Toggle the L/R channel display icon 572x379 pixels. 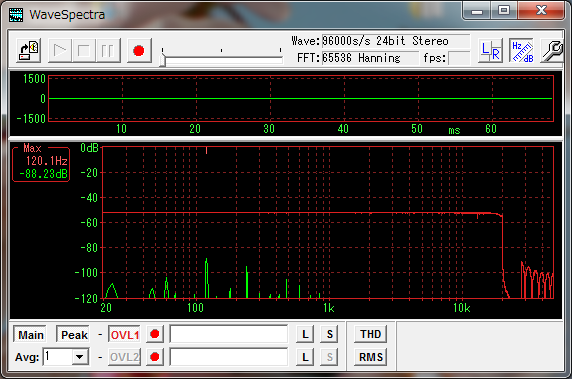click(490, 51)
